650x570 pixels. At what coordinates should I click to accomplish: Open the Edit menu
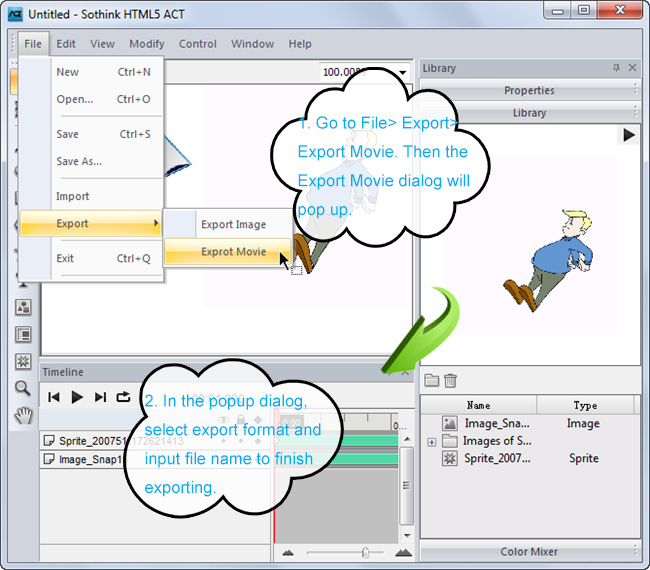point(66,44)
